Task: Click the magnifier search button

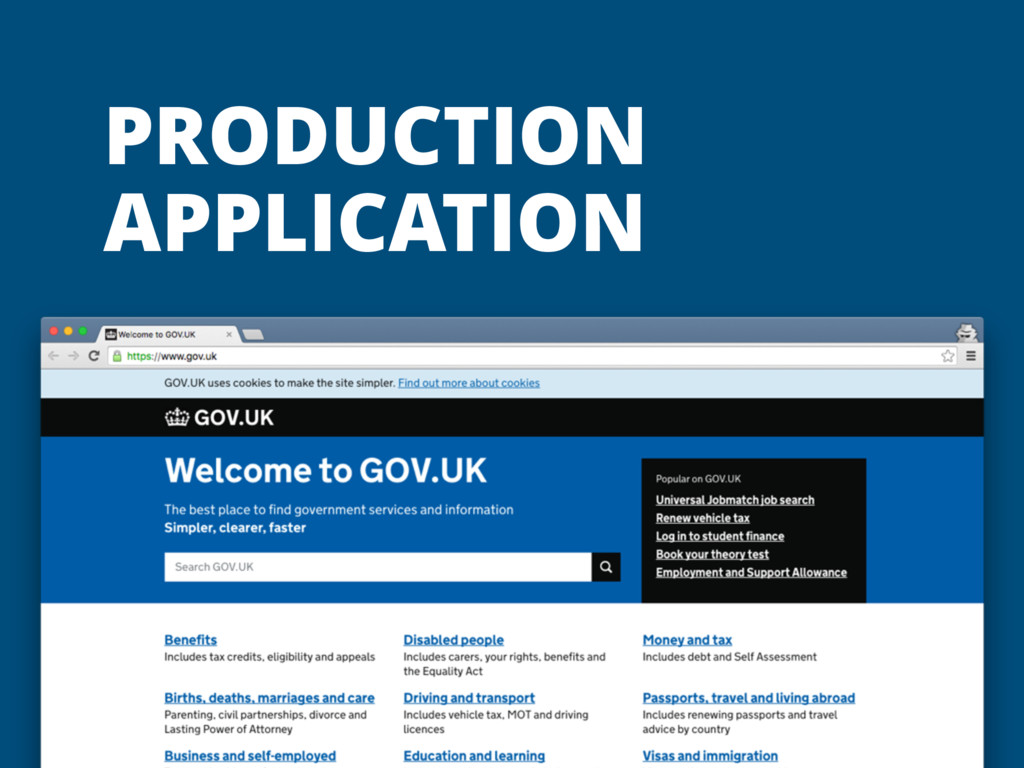Action: click(606, 567)
